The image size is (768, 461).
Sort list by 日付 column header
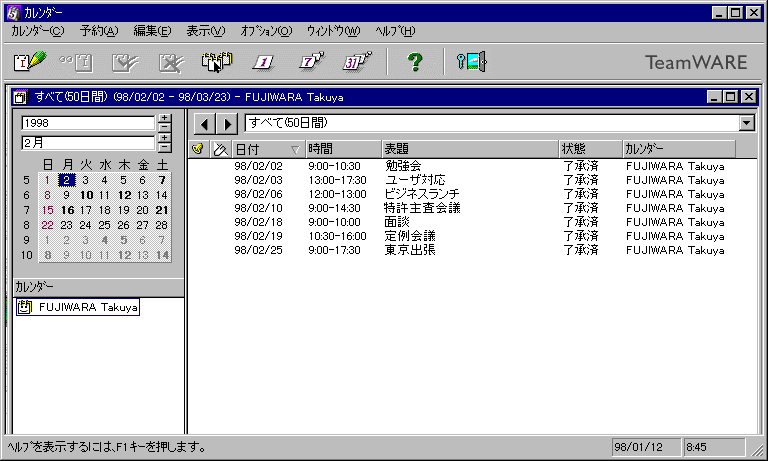point(266,149)
